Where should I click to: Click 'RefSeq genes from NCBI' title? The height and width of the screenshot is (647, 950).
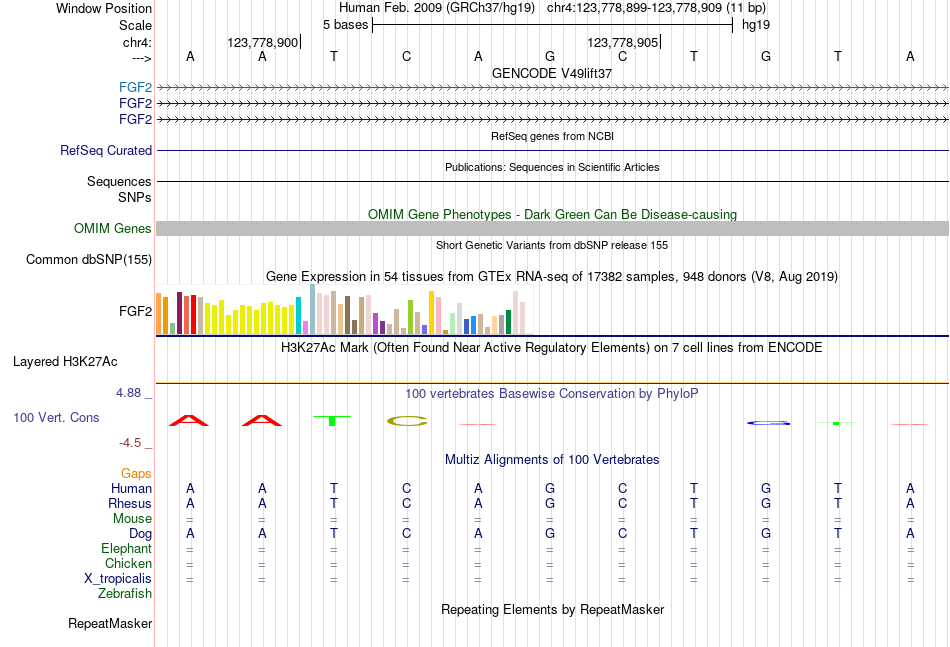552,136
